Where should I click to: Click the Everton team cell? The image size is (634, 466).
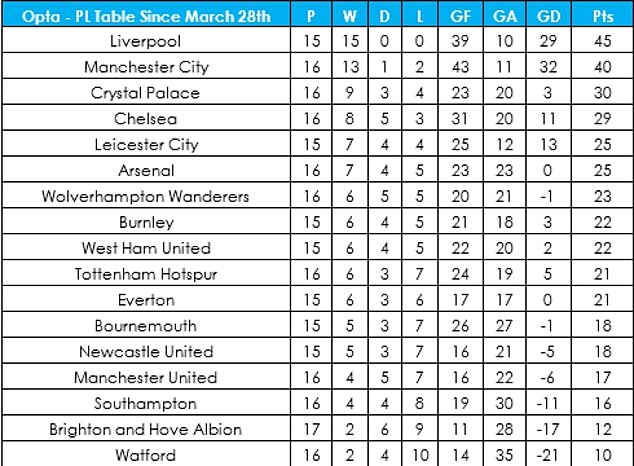(x=147, y=300)
